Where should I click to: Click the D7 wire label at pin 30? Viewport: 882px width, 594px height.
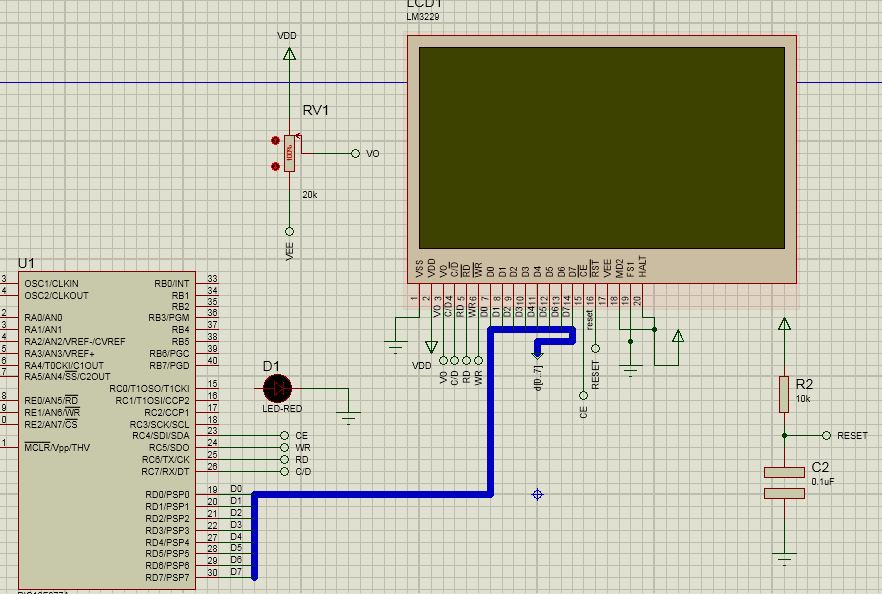236,572
